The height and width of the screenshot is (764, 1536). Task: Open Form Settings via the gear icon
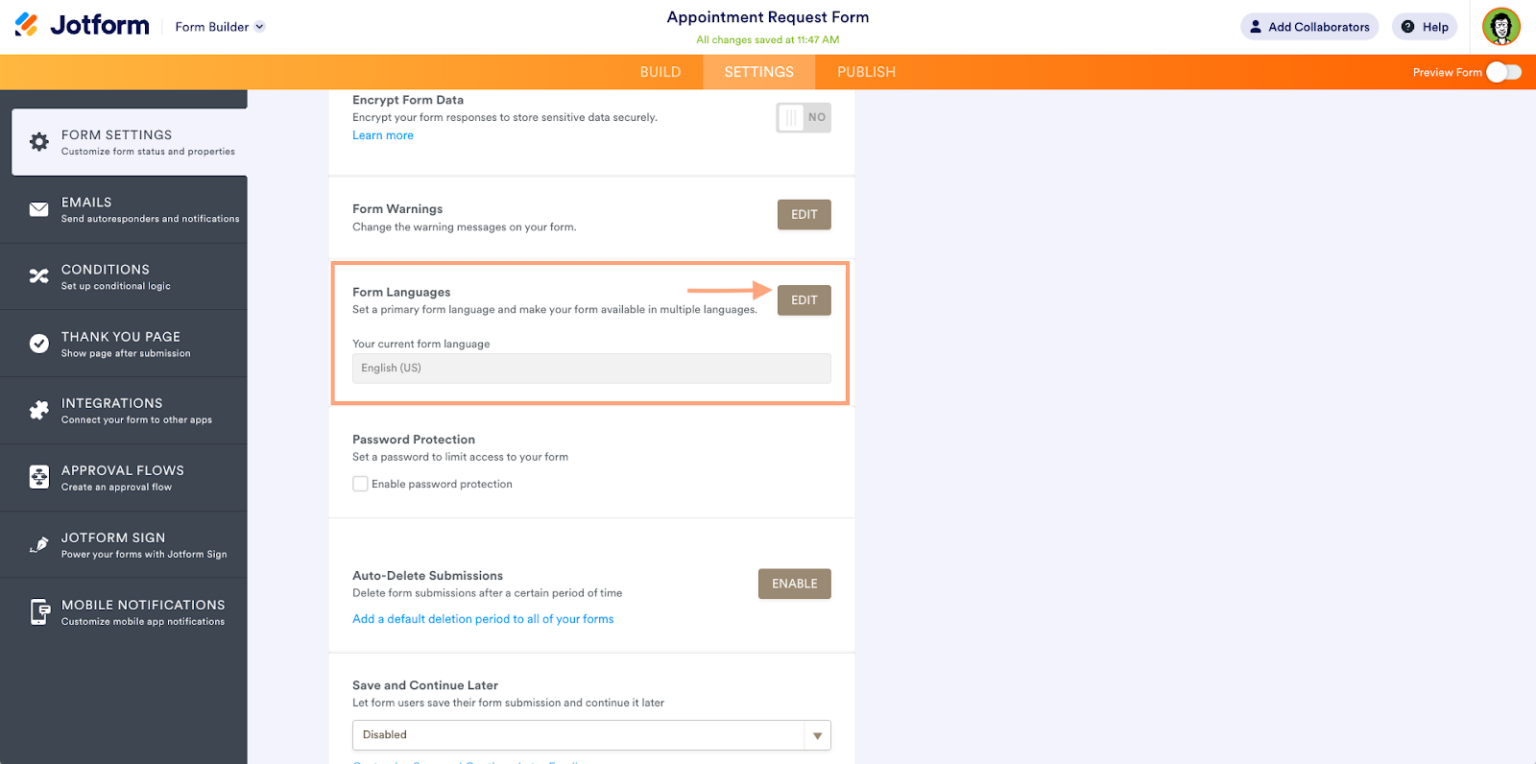[x=37, y=141]
